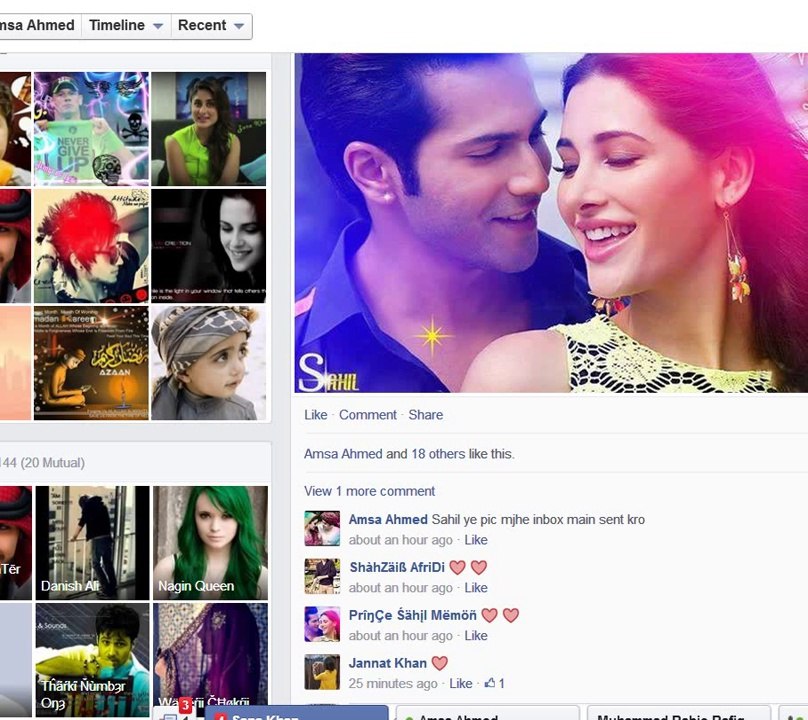808x720 pixels.
Task: Open friend Danish Ali
Action: 92,543
